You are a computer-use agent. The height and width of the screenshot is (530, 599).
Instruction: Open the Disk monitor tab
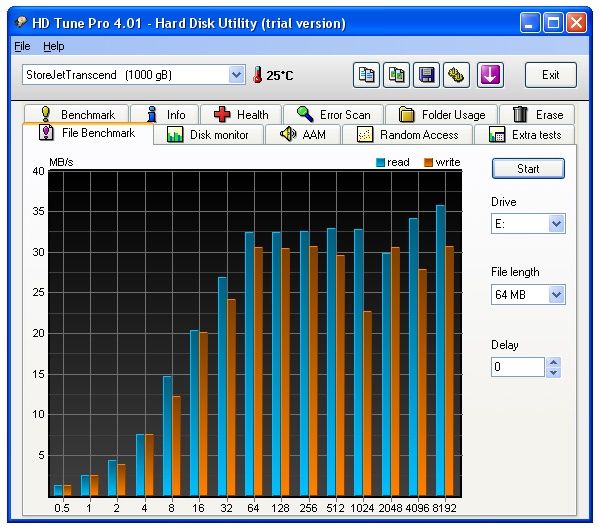point(208,135)
